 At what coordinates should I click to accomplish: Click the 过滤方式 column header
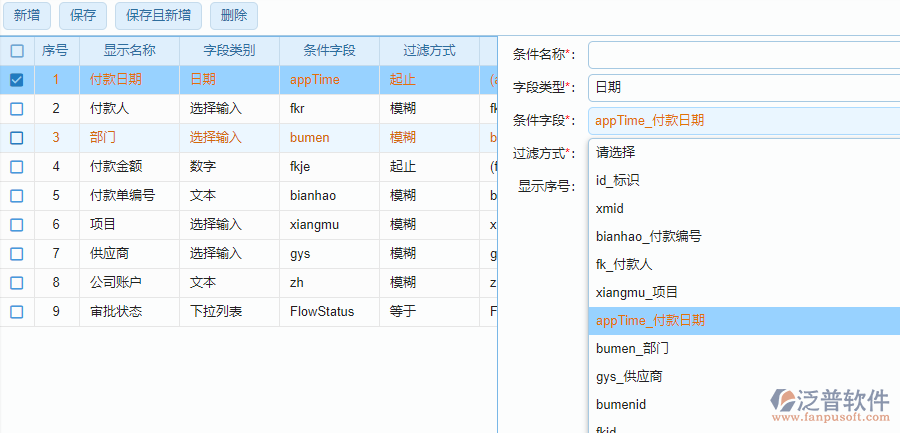click(x=429, y=51)
